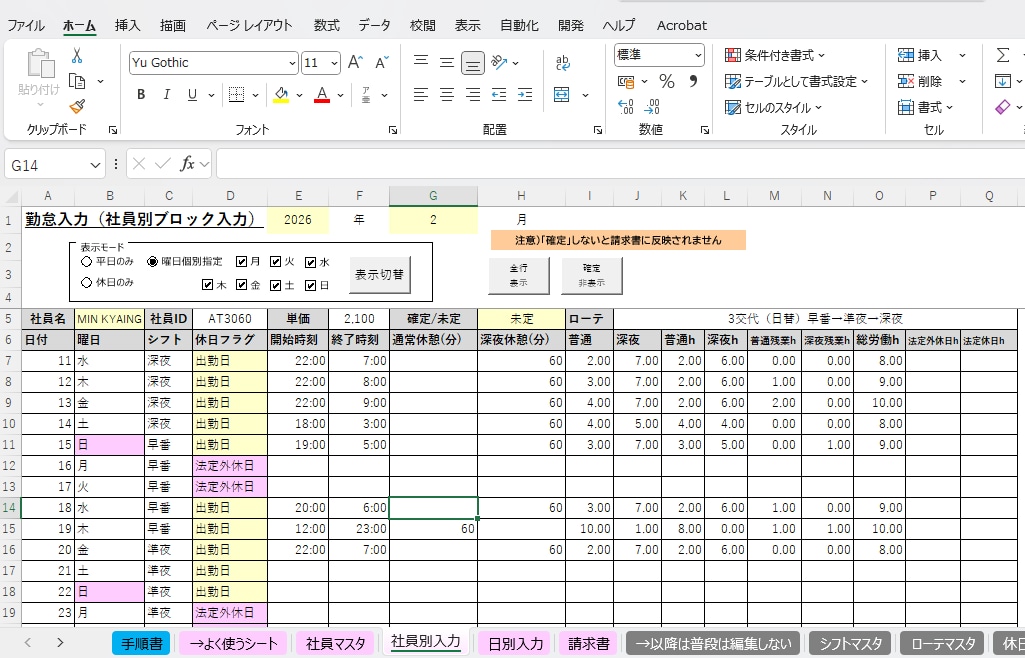Uncheck the 土 checkbox

[275, 286]
